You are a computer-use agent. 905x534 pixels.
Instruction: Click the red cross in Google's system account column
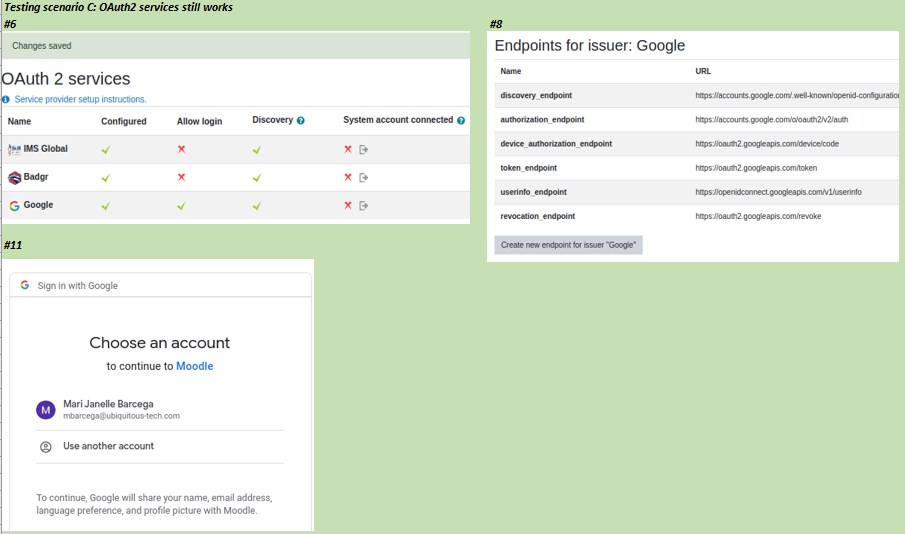[x=347, y=205]
